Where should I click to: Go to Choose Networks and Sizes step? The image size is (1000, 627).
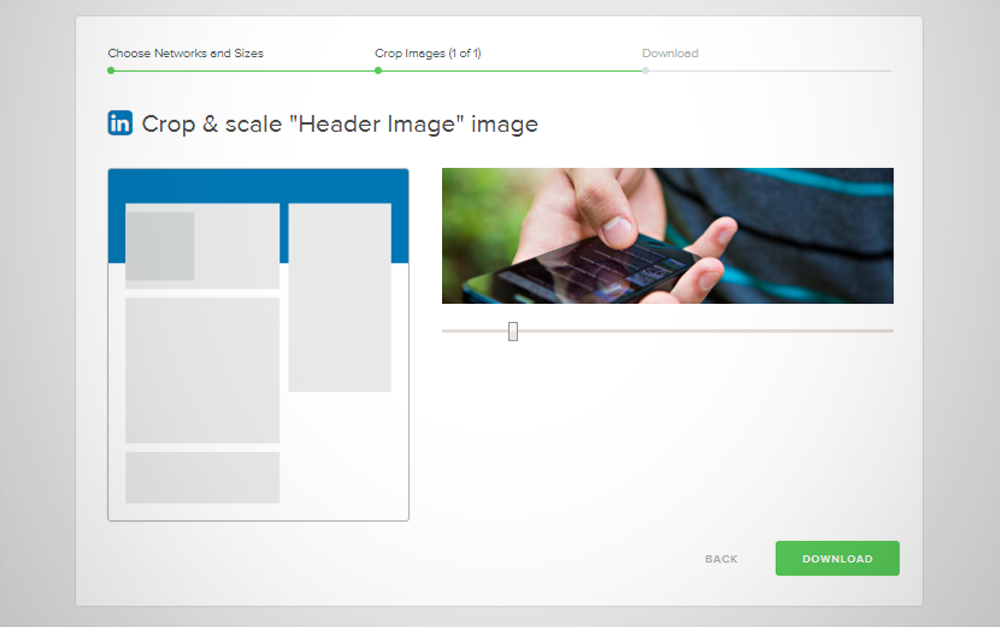[x=185, y=53]
